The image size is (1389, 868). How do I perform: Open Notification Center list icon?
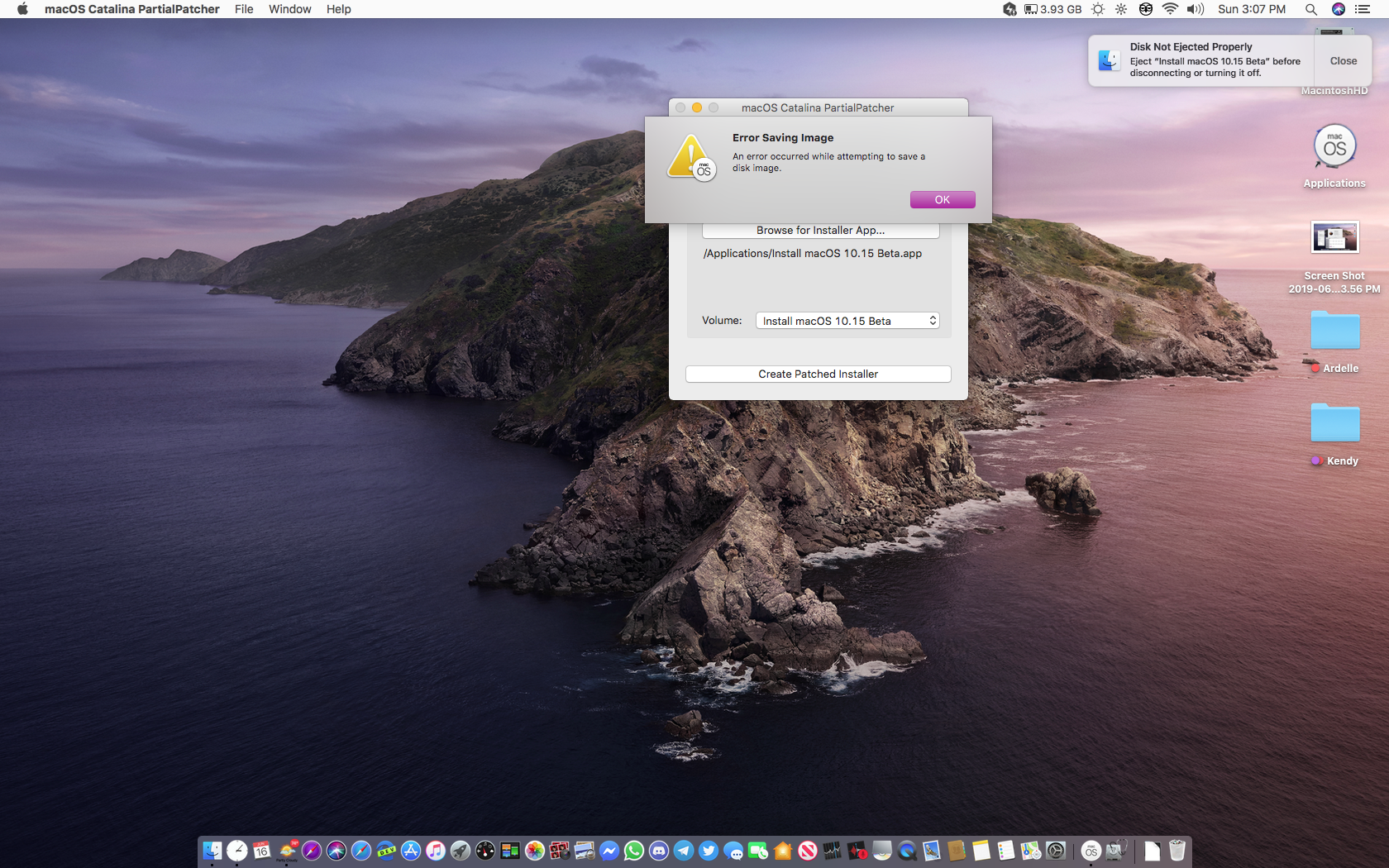click(1363, 9)
